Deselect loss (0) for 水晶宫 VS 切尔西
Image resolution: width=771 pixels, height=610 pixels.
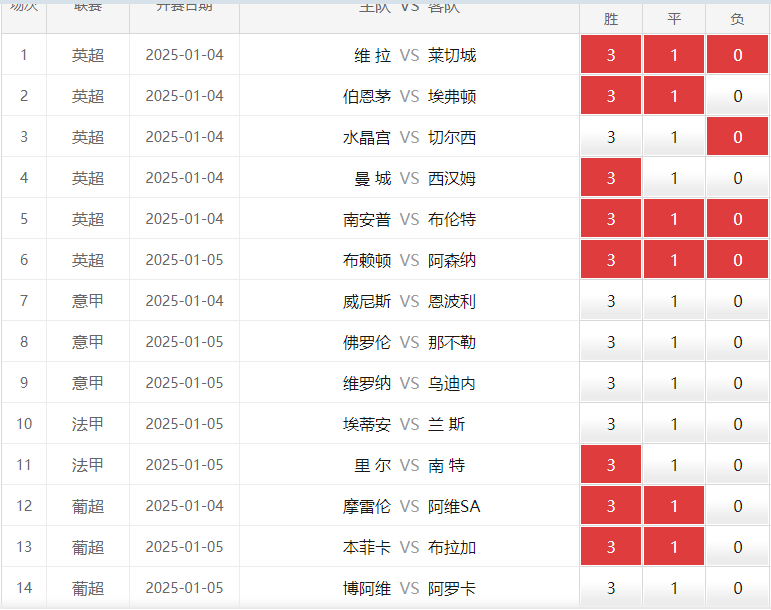(737, 137)
